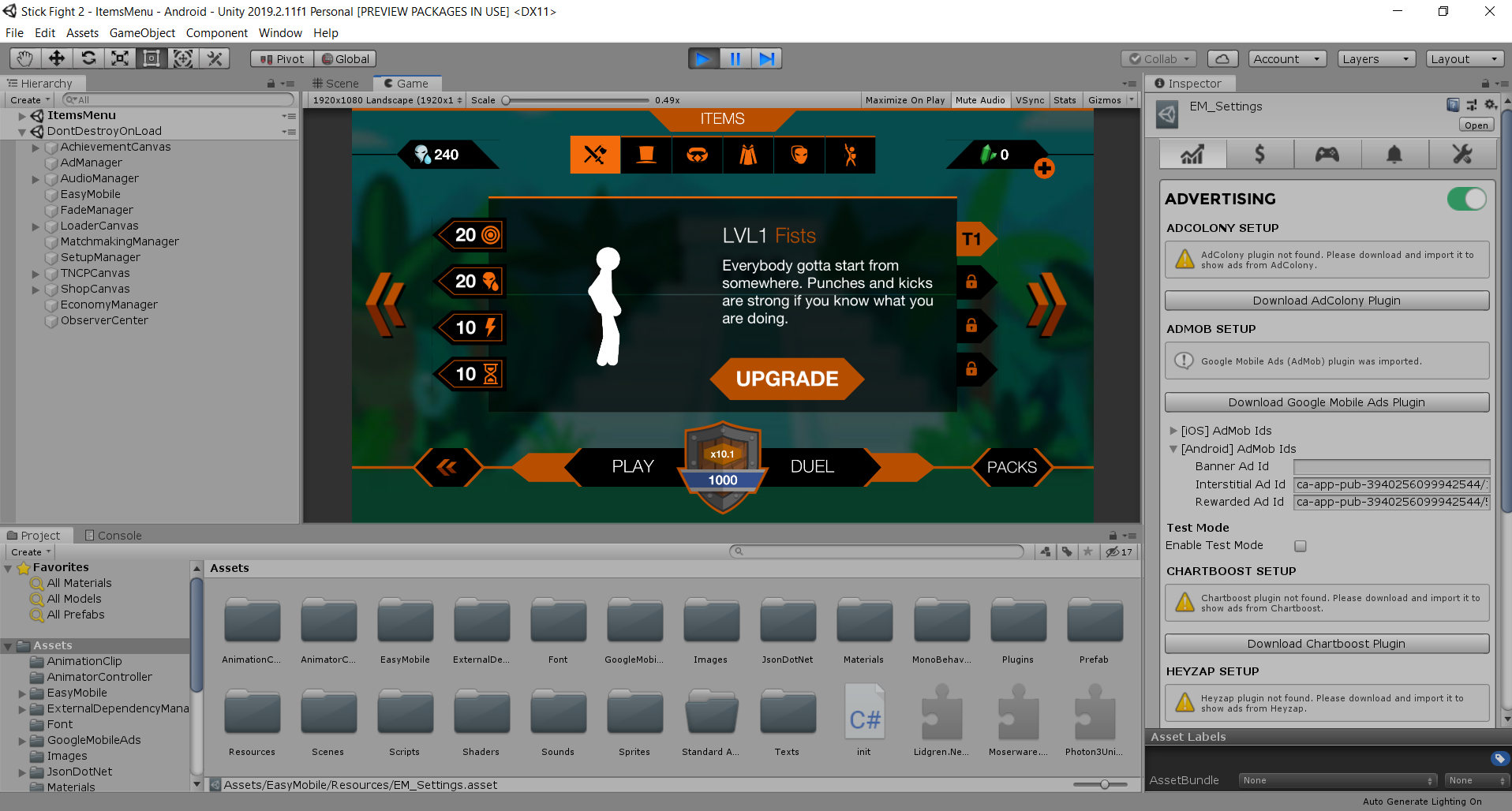The image size is (1512, 811).
Task: Select glasses category in ITEMS bar
Action: click(x=698, y=155)
